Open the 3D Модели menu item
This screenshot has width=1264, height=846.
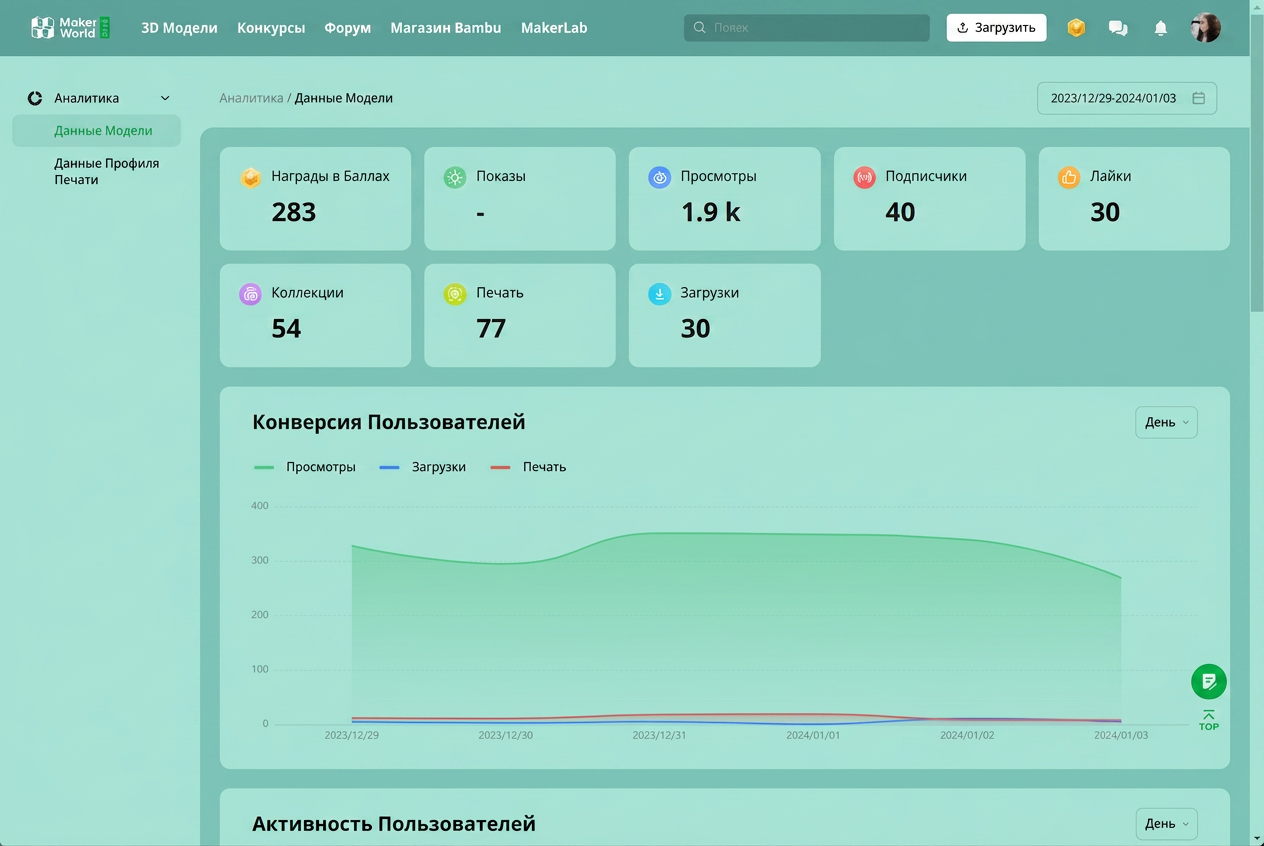pyautogui.click(x=179, y=28)
